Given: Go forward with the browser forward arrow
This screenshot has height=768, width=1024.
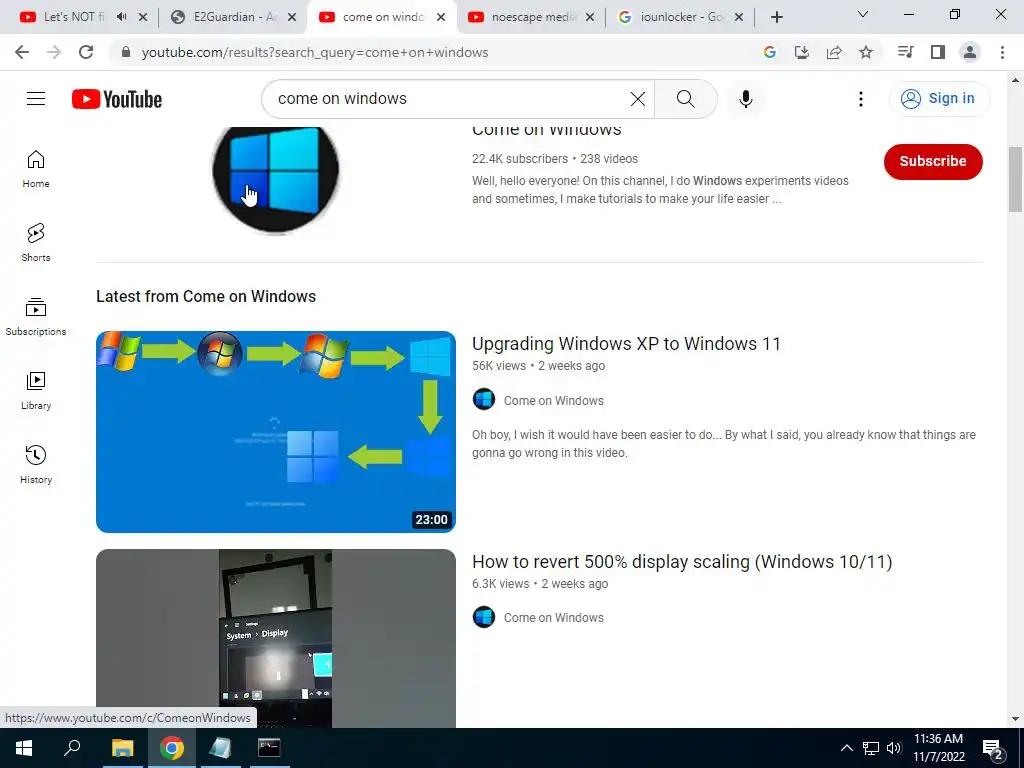Looking at the screenshot, I should click(54, 52).
